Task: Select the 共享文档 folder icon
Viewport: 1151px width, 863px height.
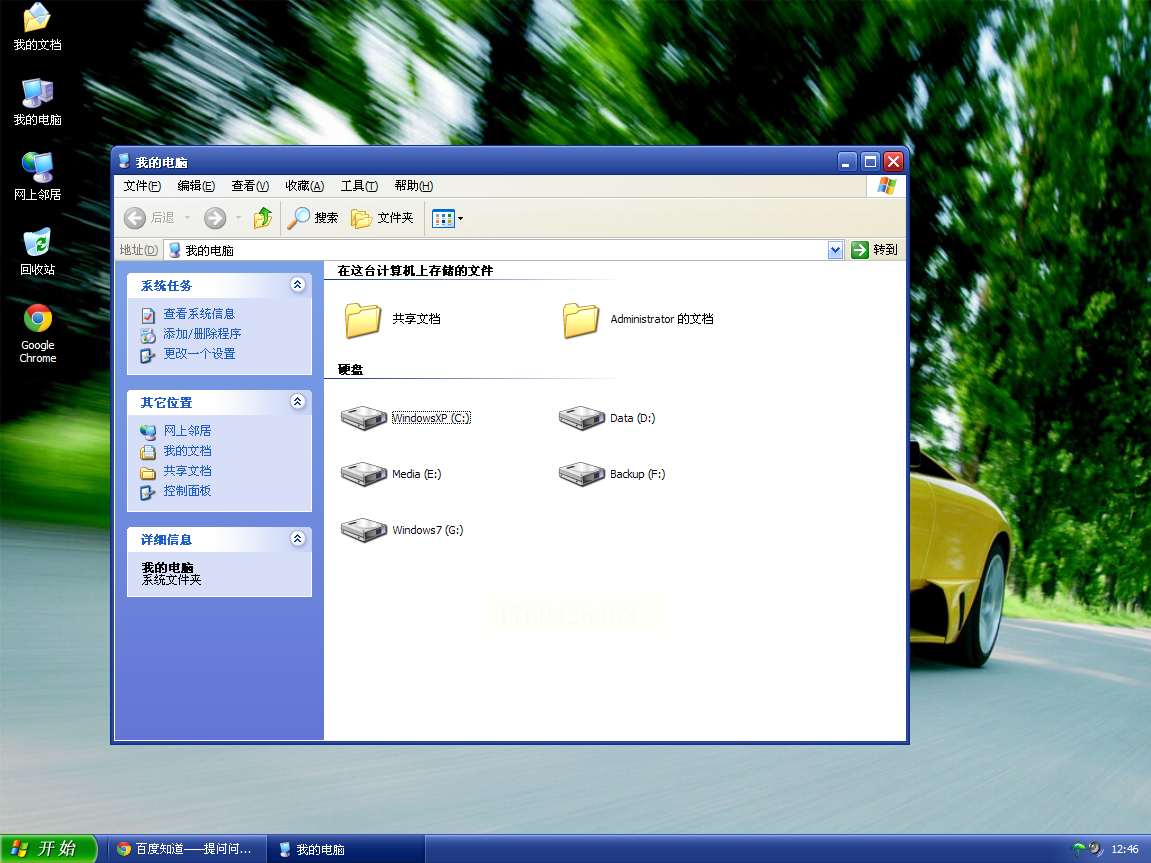Action: coord(363,320)
